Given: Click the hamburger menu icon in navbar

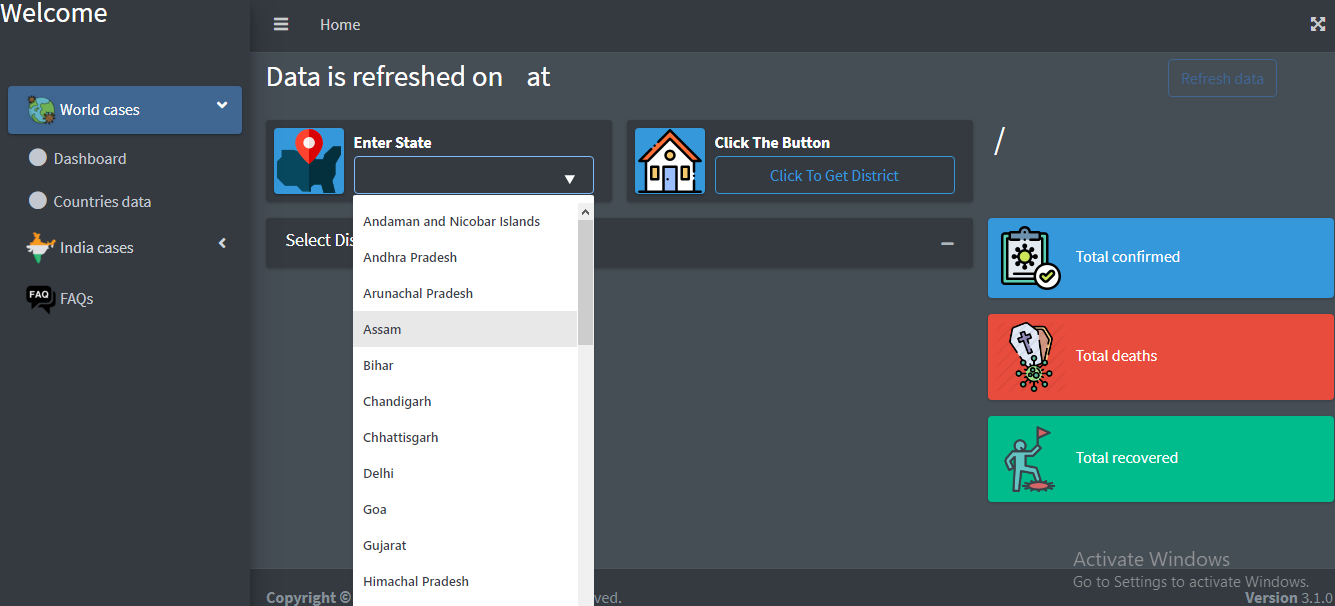Looking at the screenshot, I should click(x=281, y=24).
